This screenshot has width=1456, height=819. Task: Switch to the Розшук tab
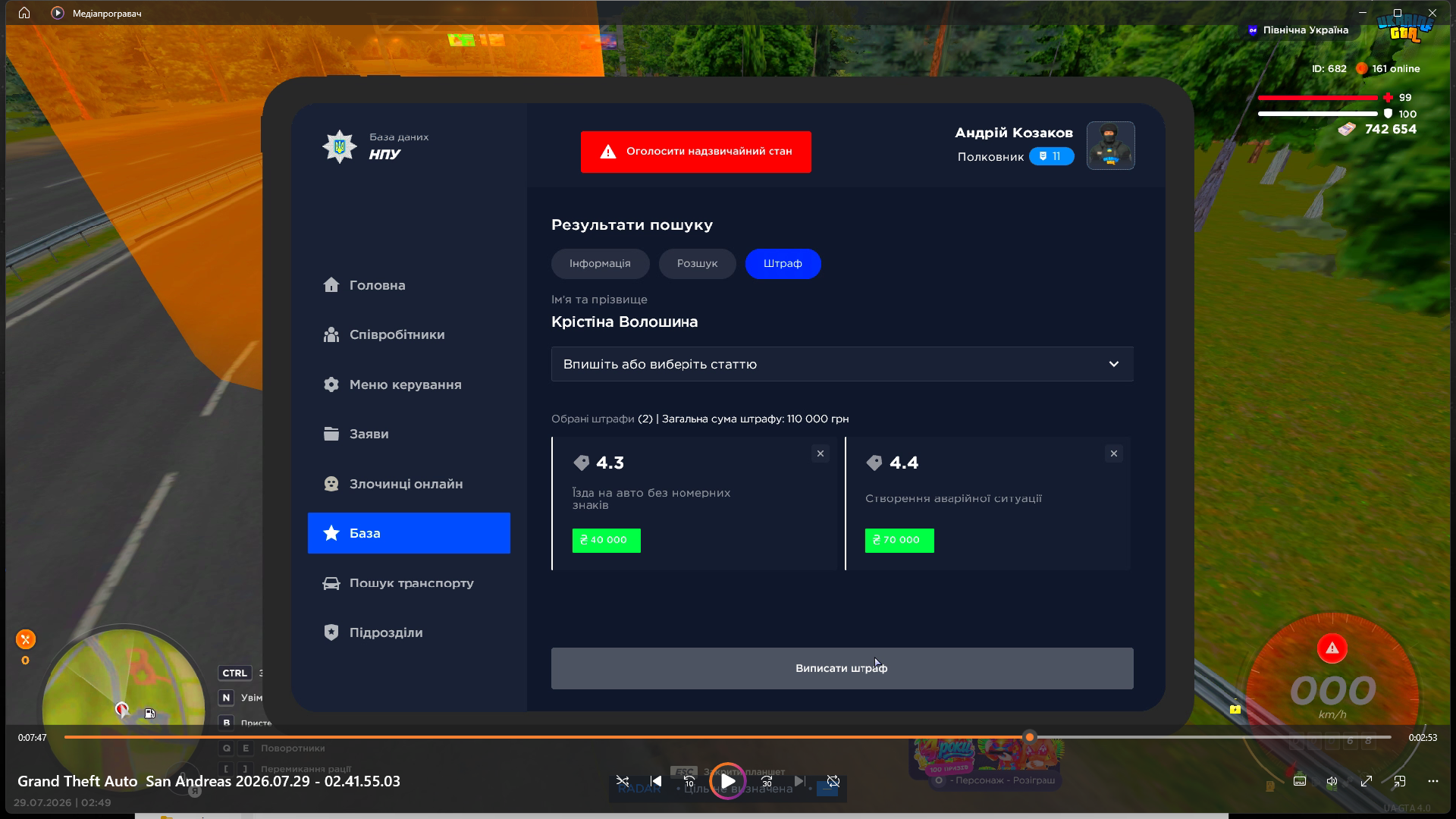[x=697, y=264]
